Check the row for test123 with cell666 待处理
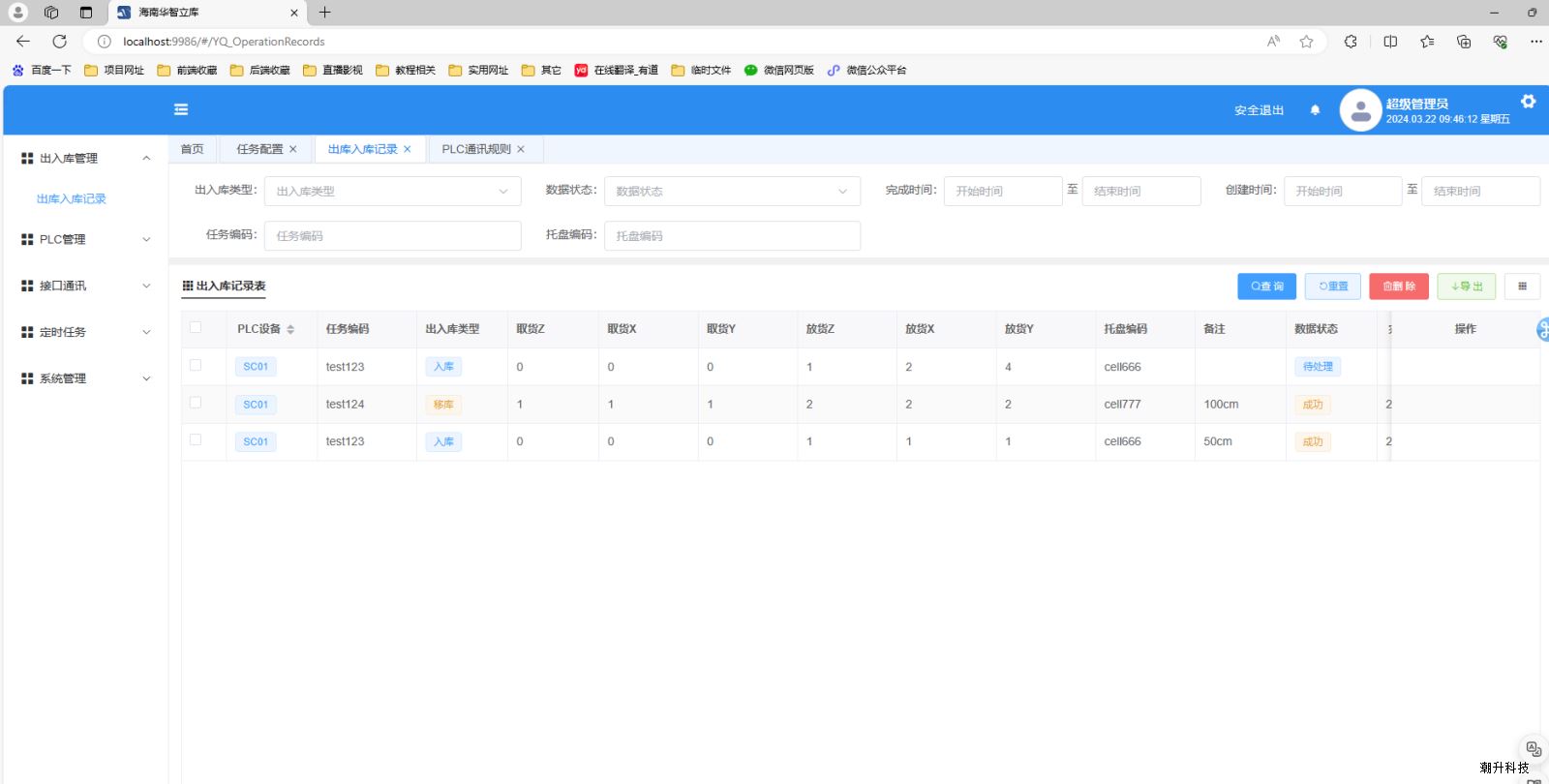The height and width of the screenshot is (784, 1549). (x=196, y=365)
